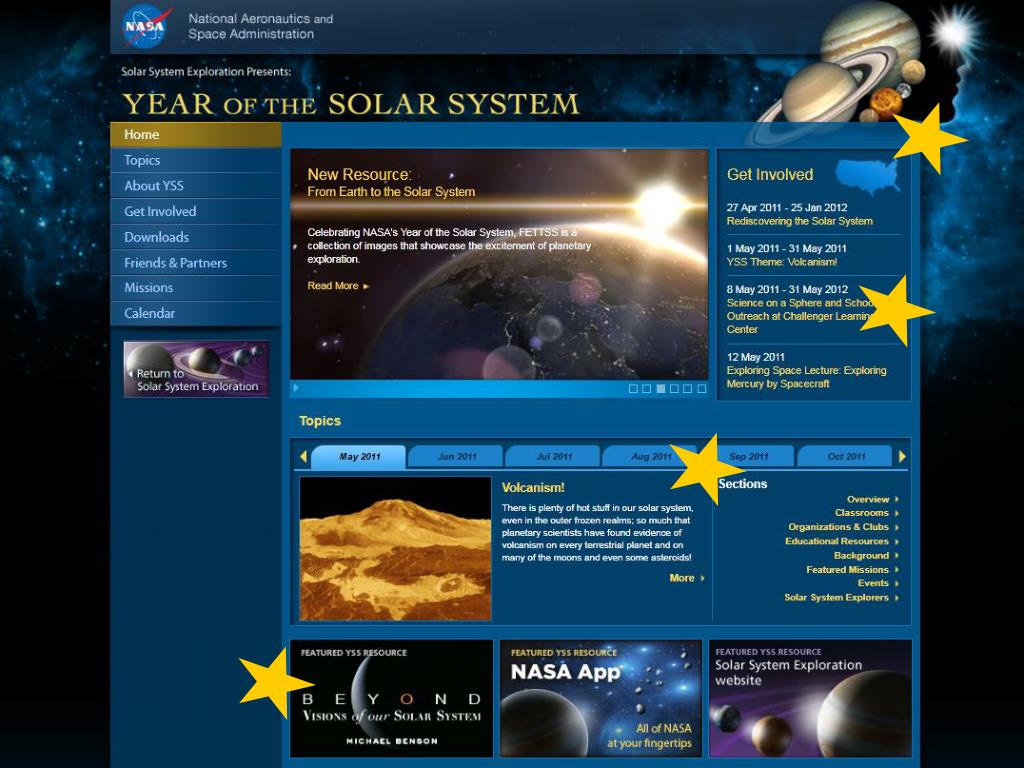Open Beyond Visions of Solar System resource

(391, 698)
